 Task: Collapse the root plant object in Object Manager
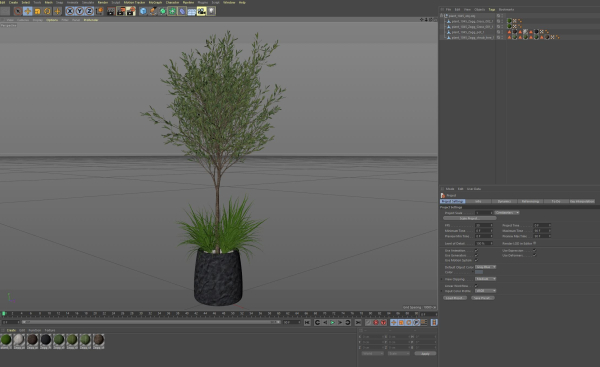click(x=442, y=16)
